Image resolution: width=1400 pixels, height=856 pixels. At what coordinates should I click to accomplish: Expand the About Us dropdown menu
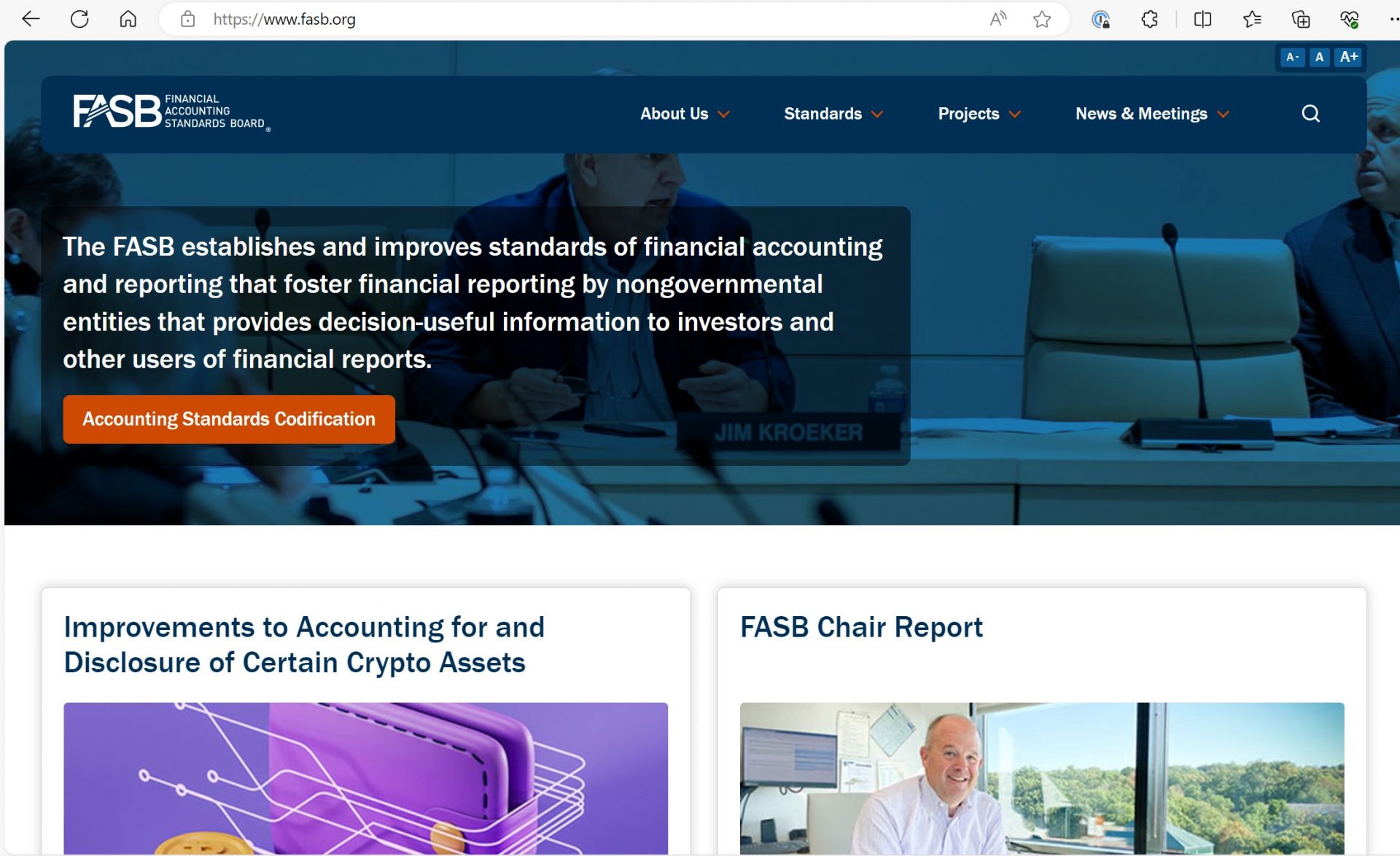(x=685, y=113)
